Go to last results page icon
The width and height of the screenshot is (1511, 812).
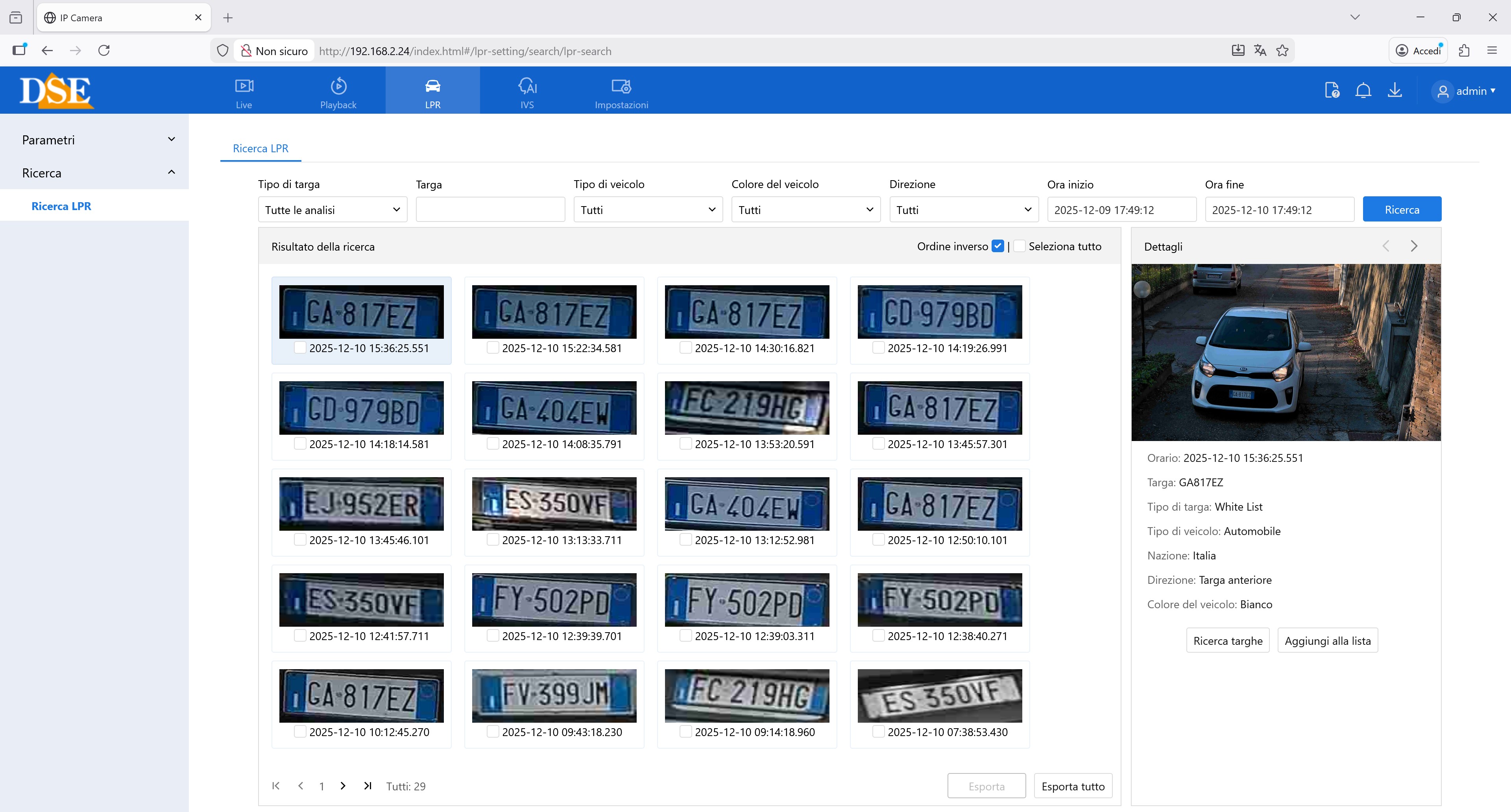(x=367, y=786)
